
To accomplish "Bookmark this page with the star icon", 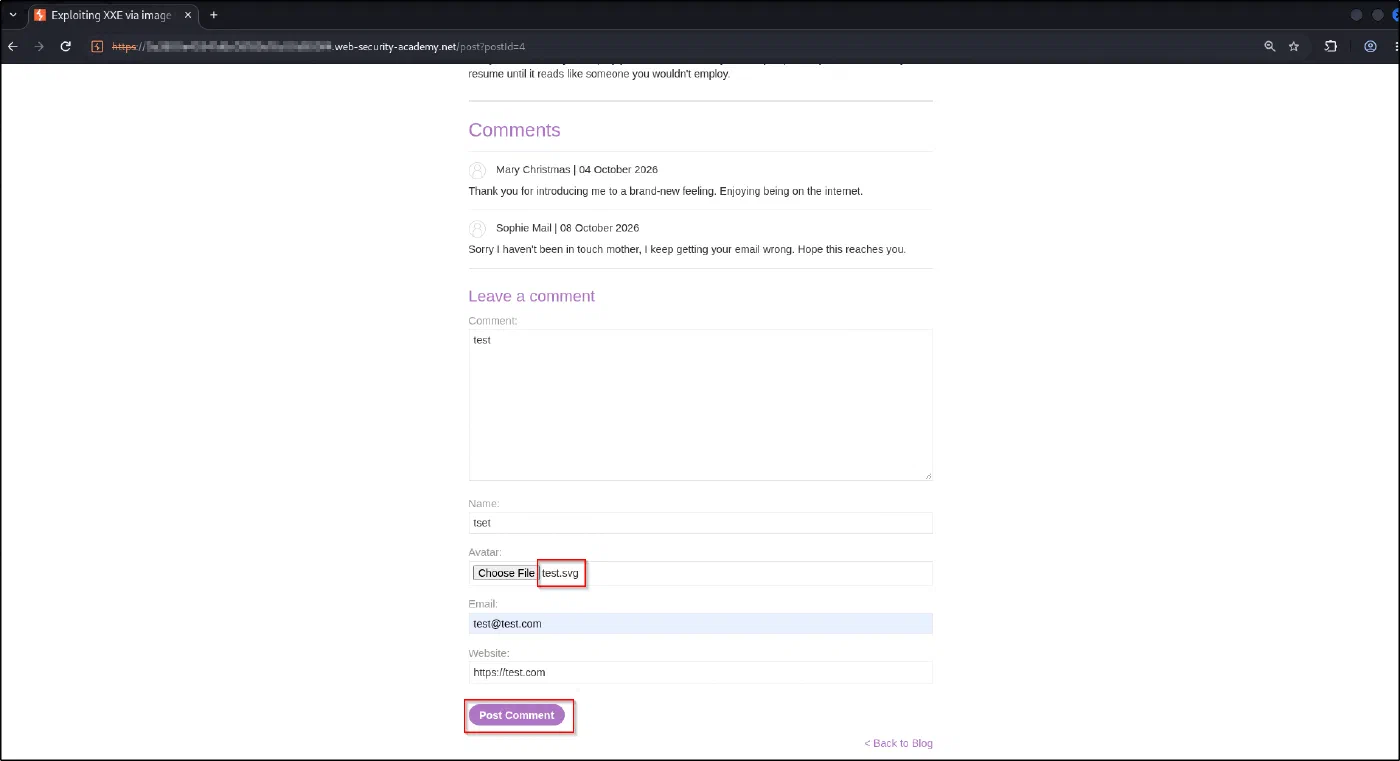I will point(1294,46).
